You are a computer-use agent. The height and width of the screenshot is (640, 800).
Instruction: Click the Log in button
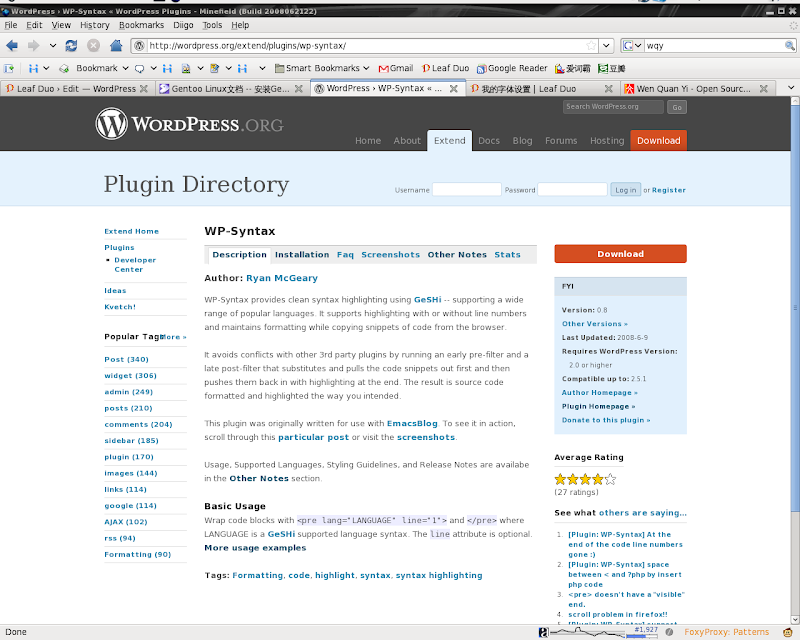[x=626, y=190]
